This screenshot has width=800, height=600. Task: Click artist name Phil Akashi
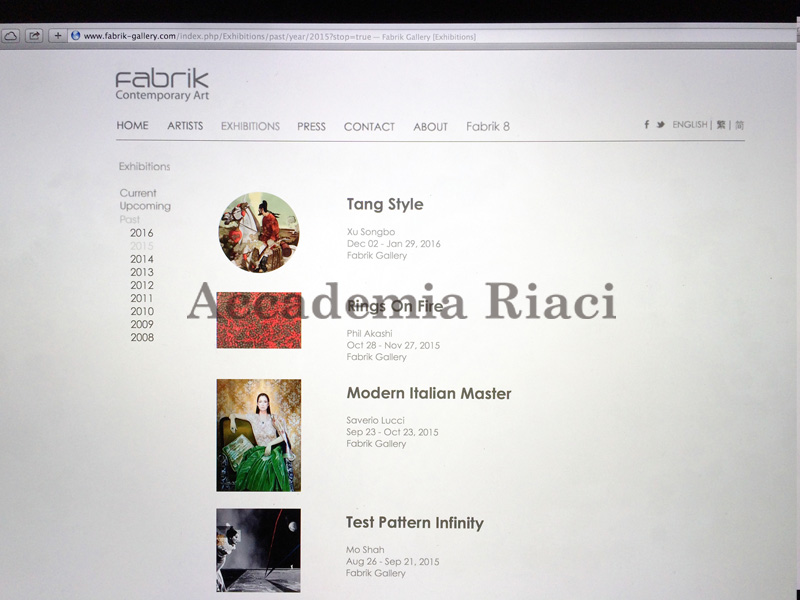tap(369, 334)
